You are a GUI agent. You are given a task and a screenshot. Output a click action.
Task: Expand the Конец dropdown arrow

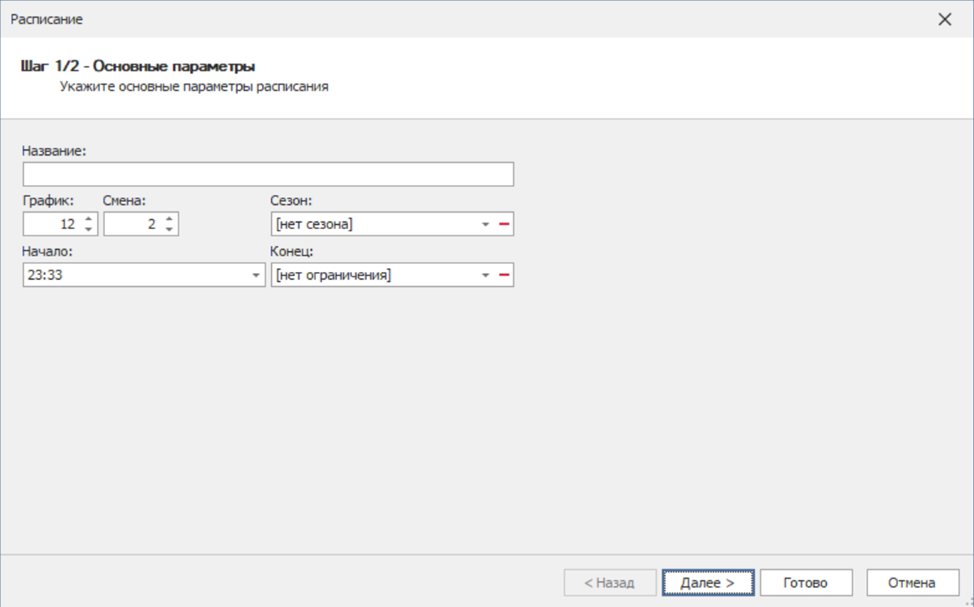485,275
